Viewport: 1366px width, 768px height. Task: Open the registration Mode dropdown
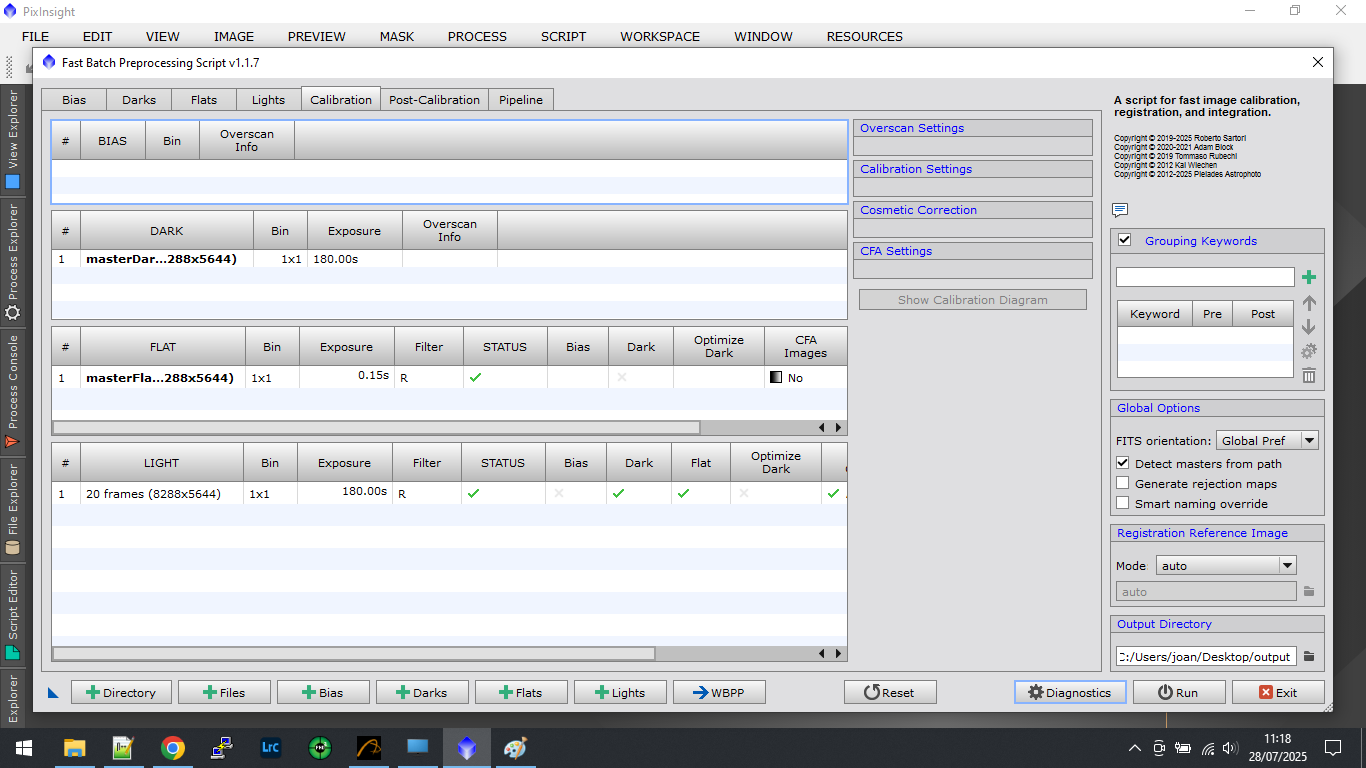pos(1226,565)
